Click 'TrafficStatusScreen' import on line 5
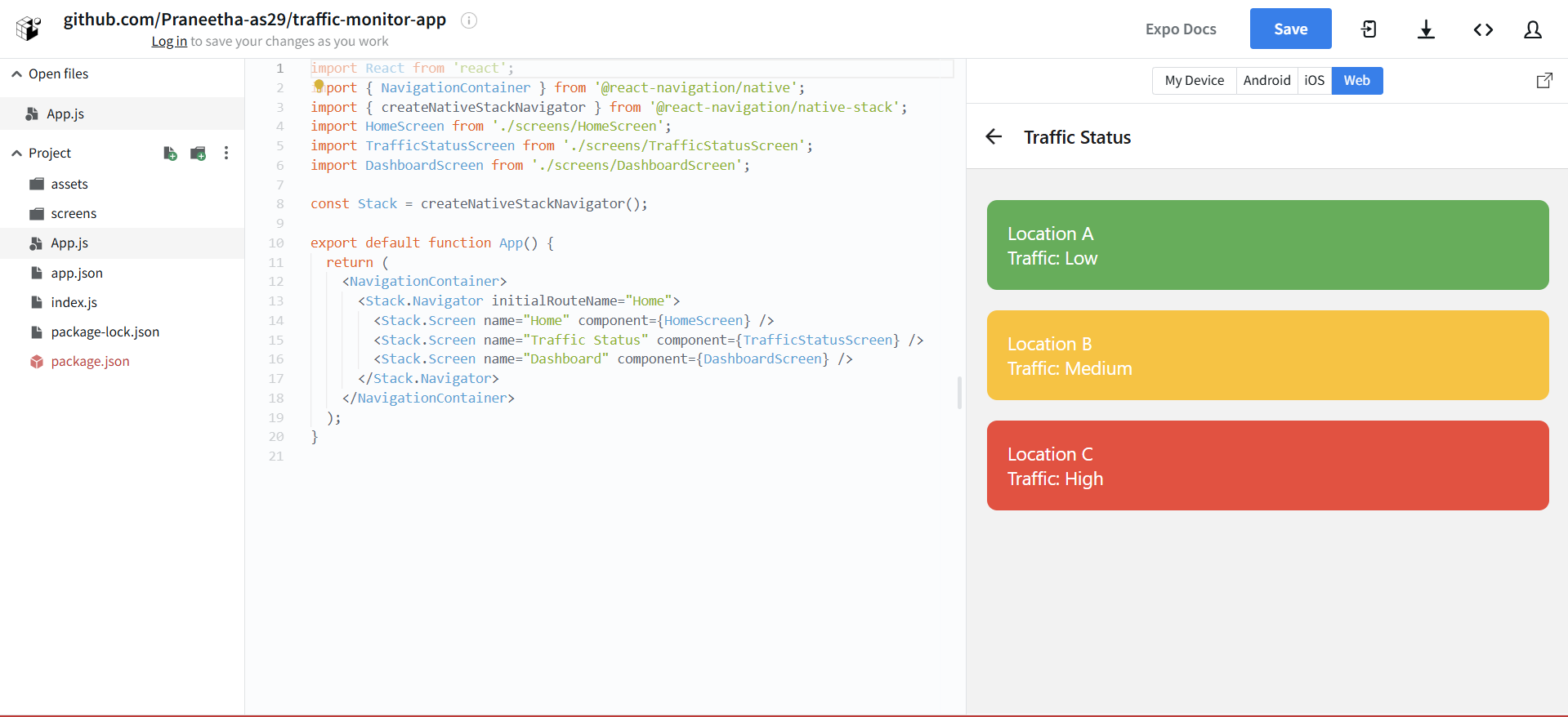 point(440,146)
